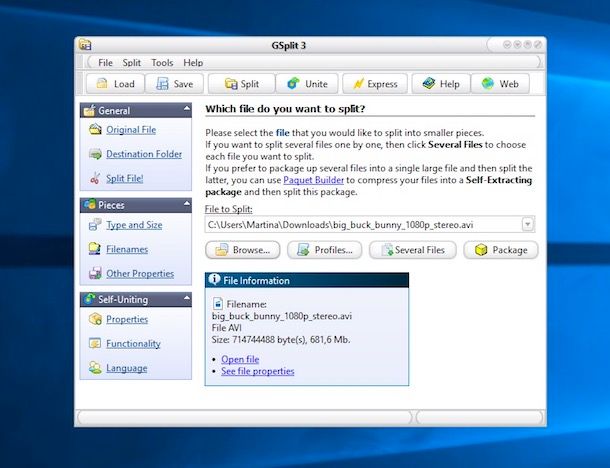This screenshot has width=610, height=468.
Task: Click the Filenames icon in Pieces
Action: click(x=95, y=249)
